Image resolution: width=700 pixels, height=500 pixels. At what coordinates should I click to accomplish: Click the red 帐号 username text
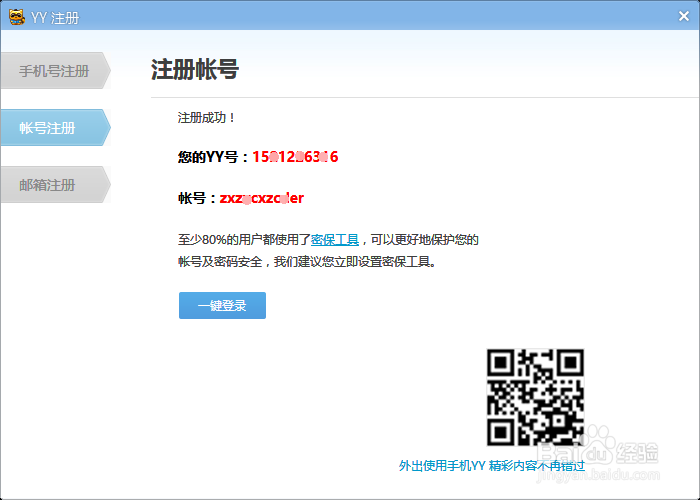click(x=262, y=198)
